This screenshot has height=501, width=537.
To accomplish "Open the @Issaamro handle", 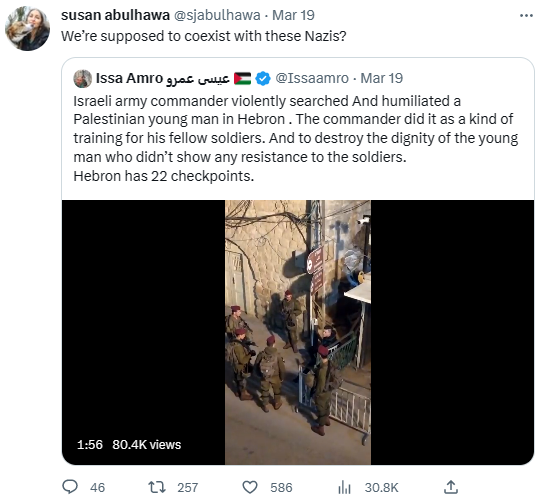I will [312, 78].
